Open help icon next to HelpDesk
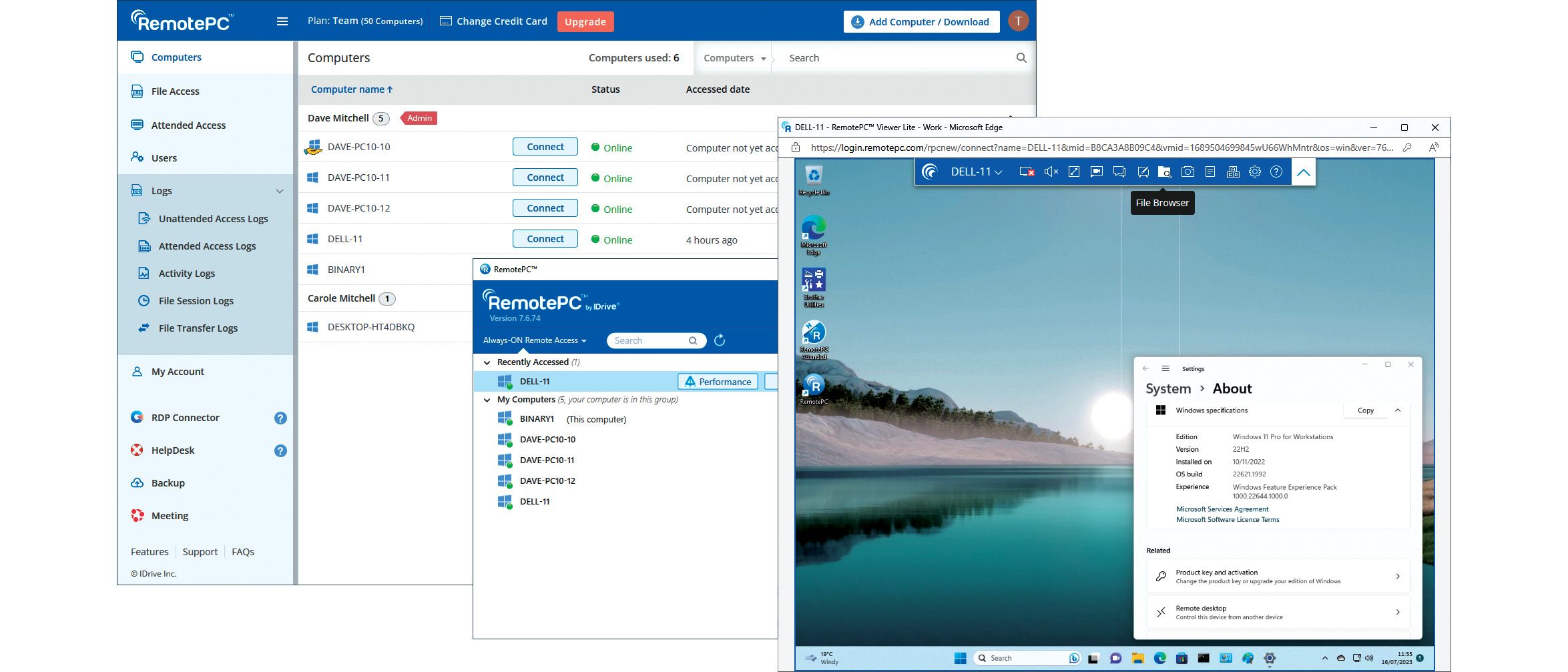Screen dimensions: 1568x672 pyautogui.click(x=280, y=450)
